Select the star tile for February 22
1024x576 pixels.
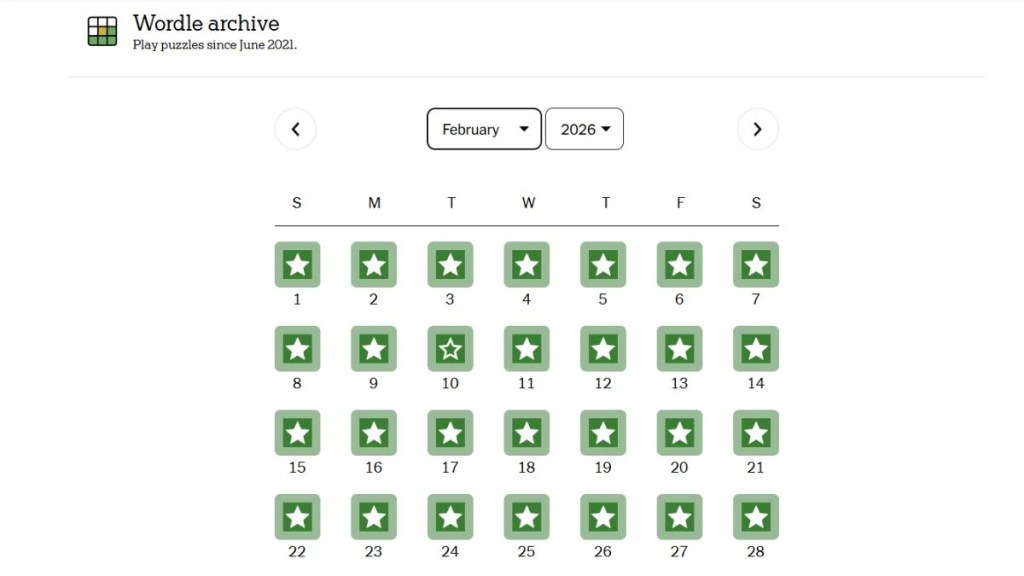[x=297, y=517]
